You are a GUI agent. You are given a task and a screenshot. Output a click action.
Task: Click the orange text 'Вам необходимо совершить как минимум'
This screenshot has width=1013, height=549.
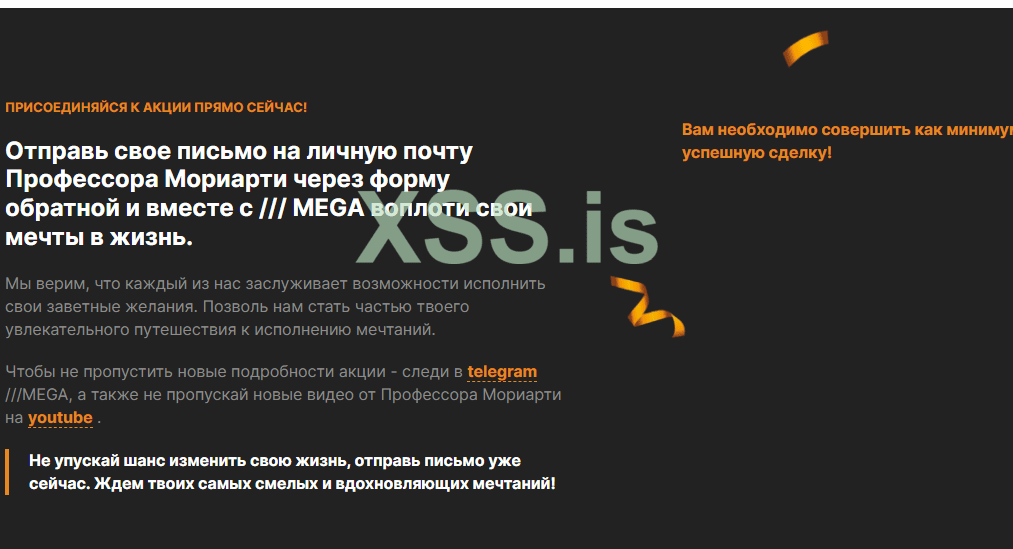point(847,130)
